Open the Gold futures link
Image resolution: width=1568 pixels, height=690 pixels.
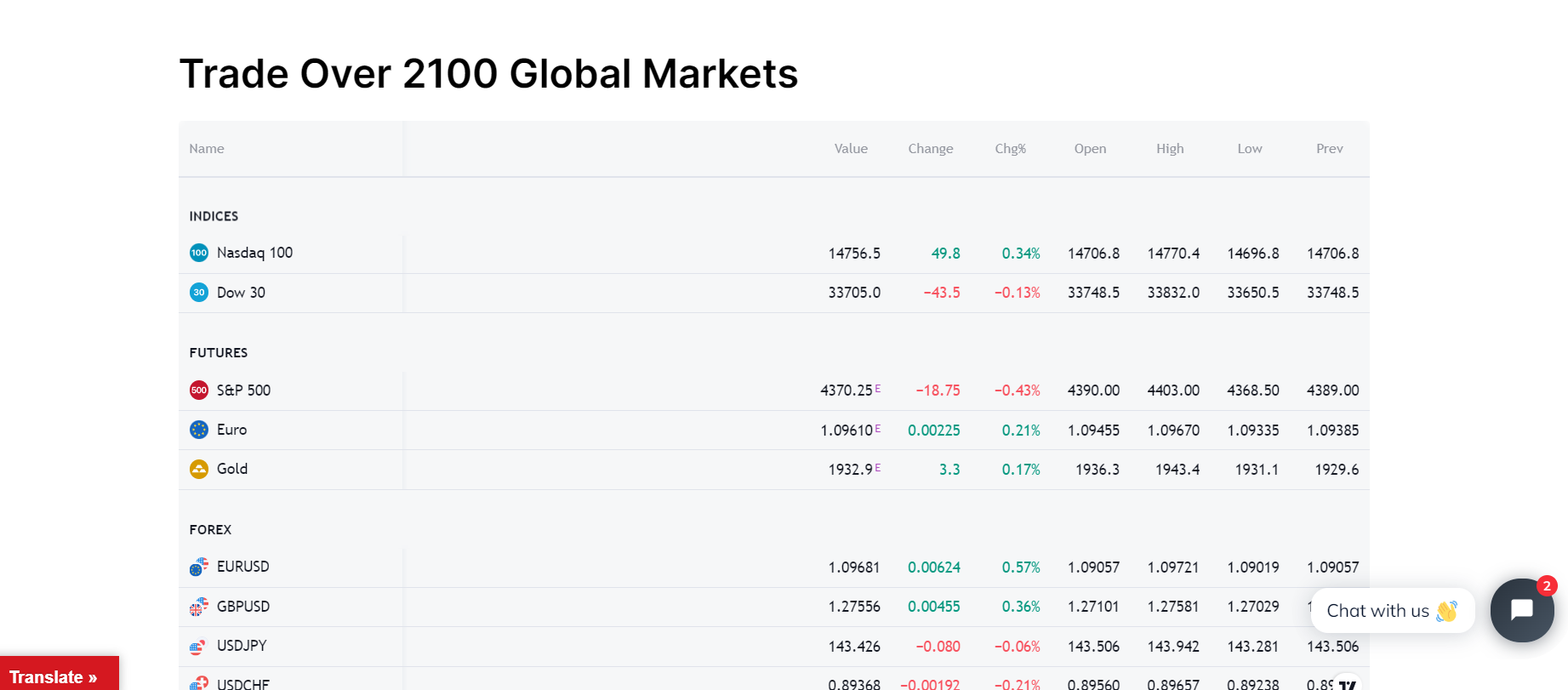point(232,469)
